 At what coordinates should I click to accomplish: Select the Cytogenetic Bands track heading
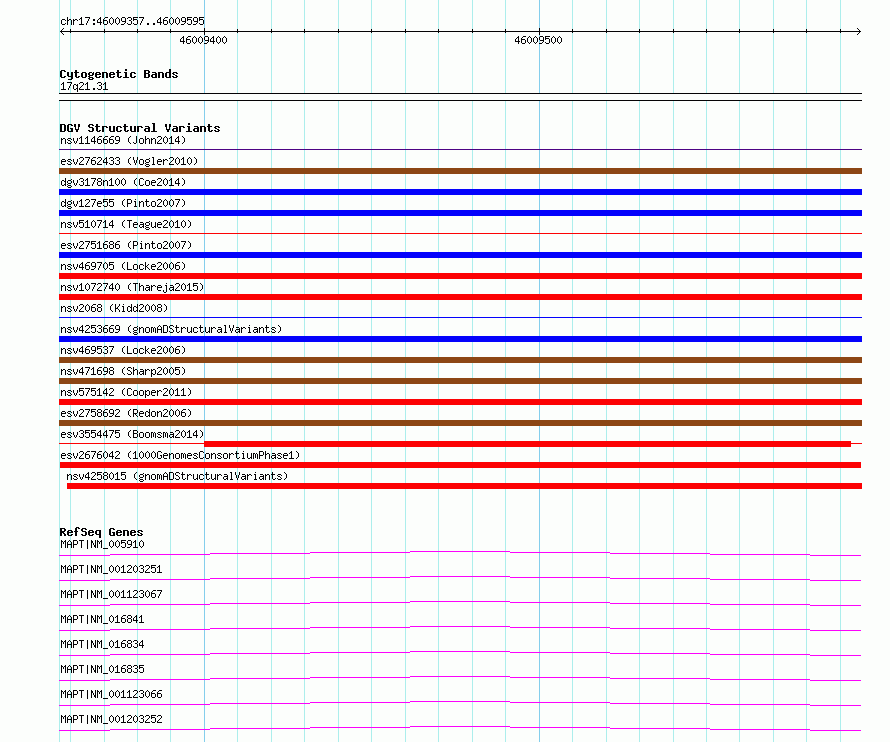(119, 74)
